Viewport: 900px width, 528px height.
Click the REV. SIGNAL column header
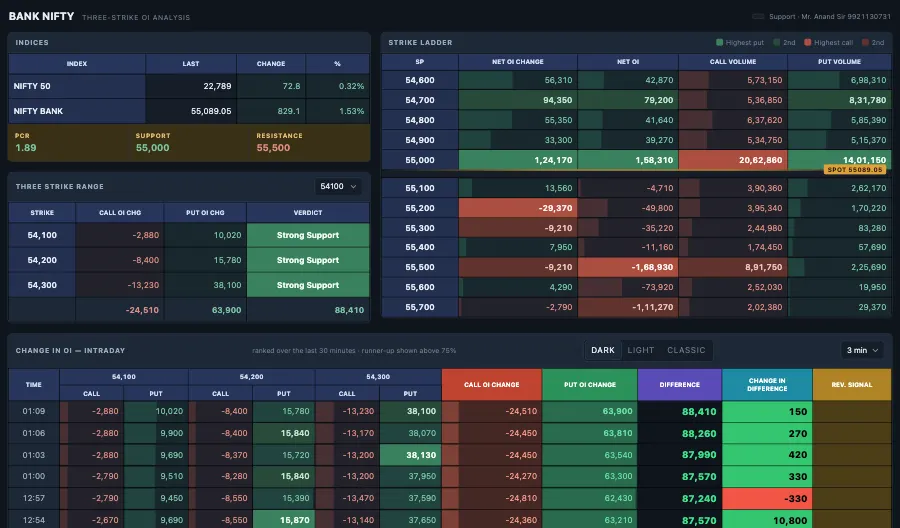pos(852,385)
